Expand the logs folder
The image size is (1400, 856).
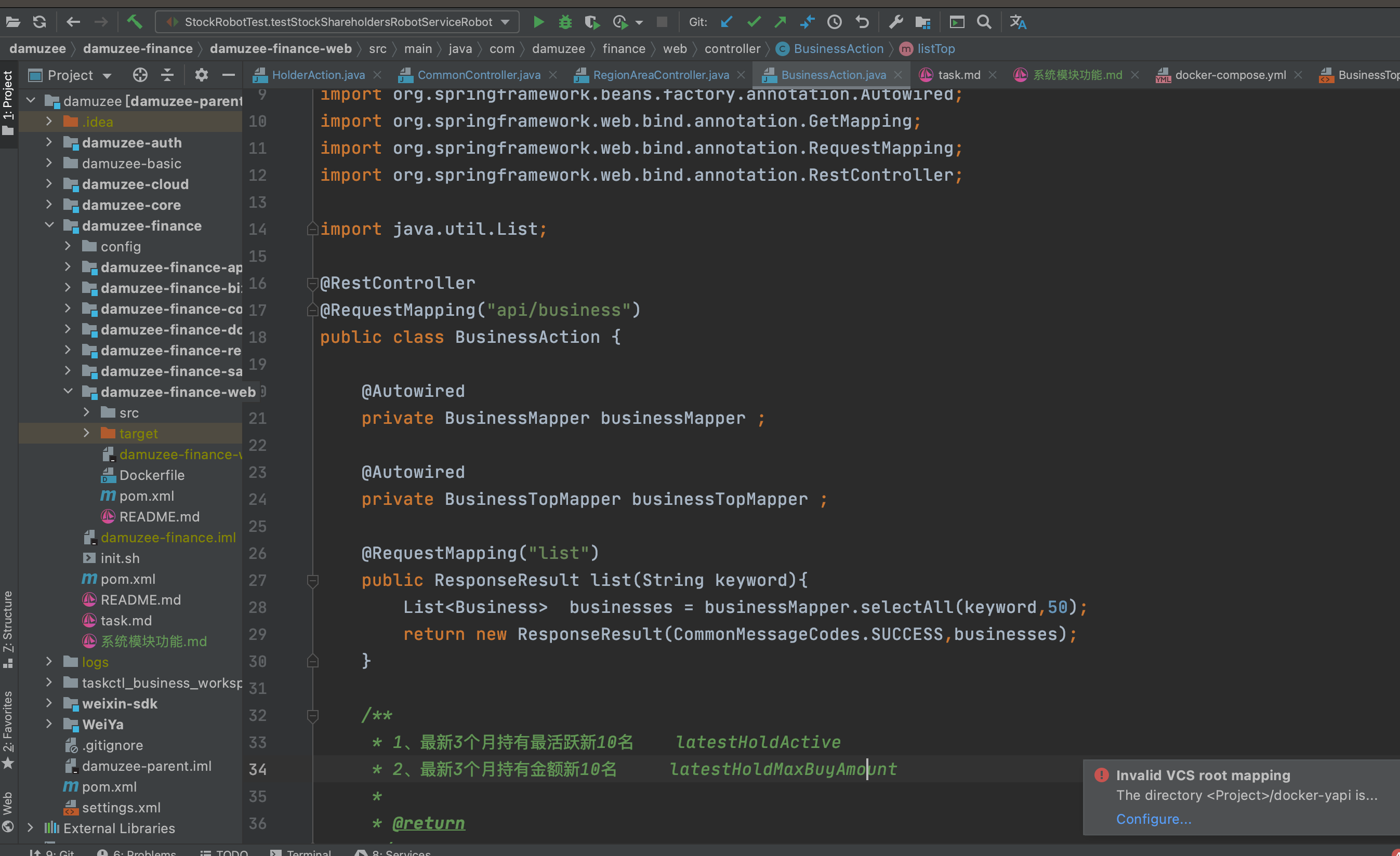[x=49, y=661]
